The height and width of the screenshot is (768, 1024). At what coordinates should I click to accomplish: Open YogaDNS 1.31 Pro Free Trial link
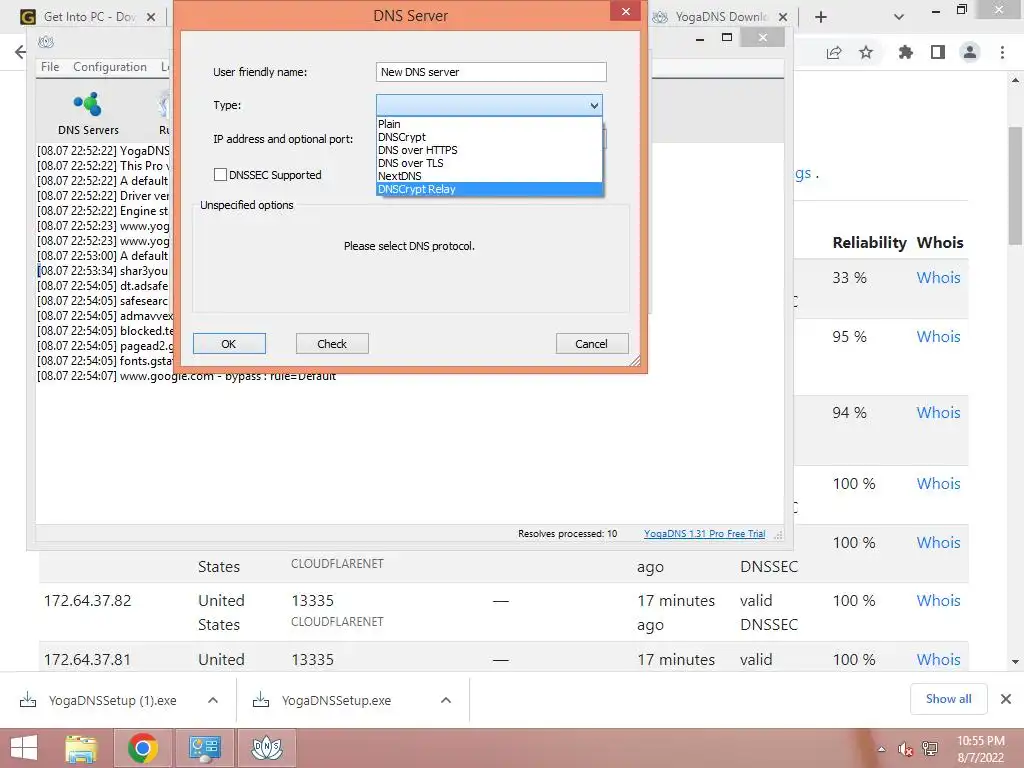[x=704, y=534]
